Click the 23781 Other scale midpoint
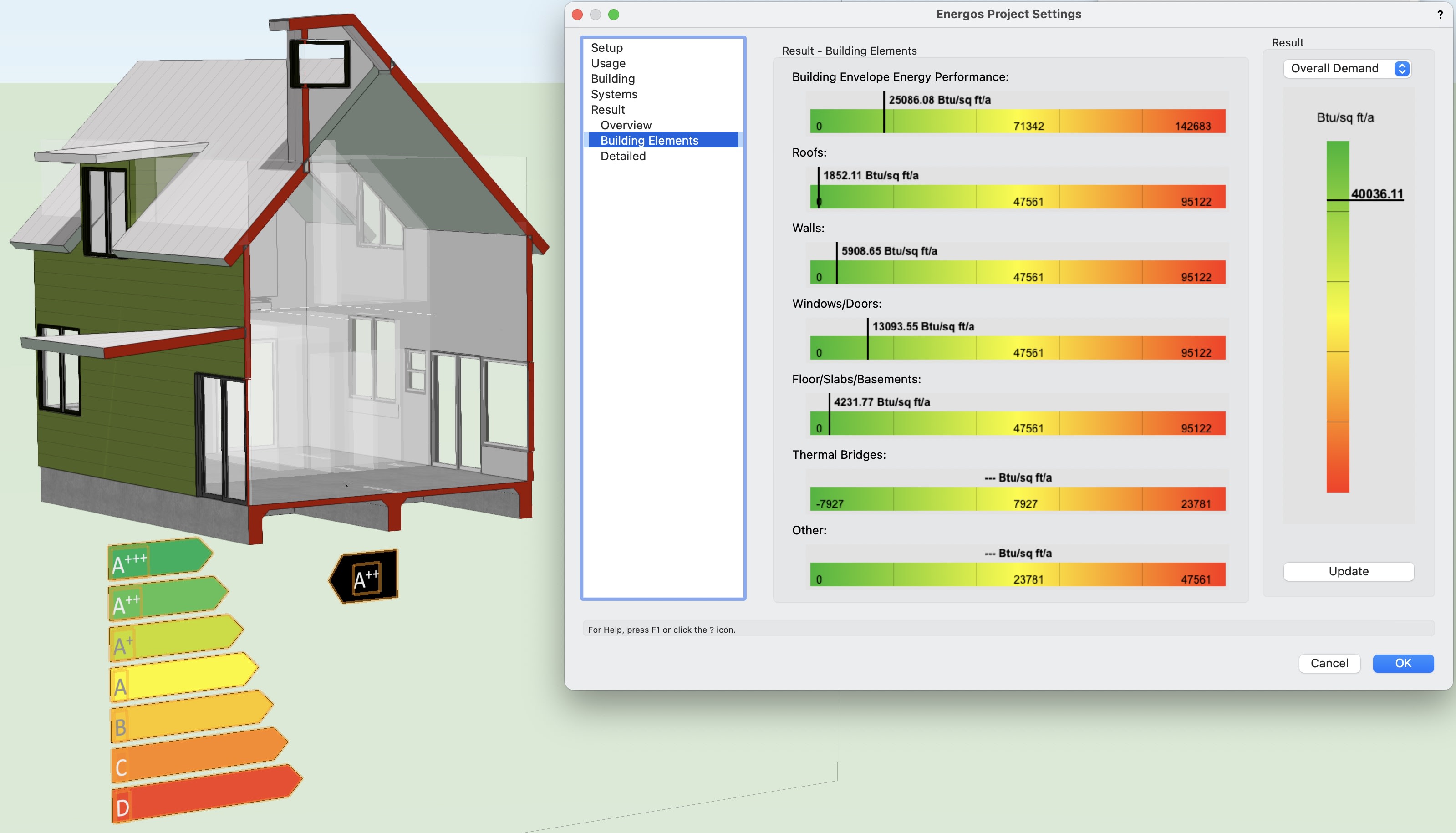 click(1028, 579)
